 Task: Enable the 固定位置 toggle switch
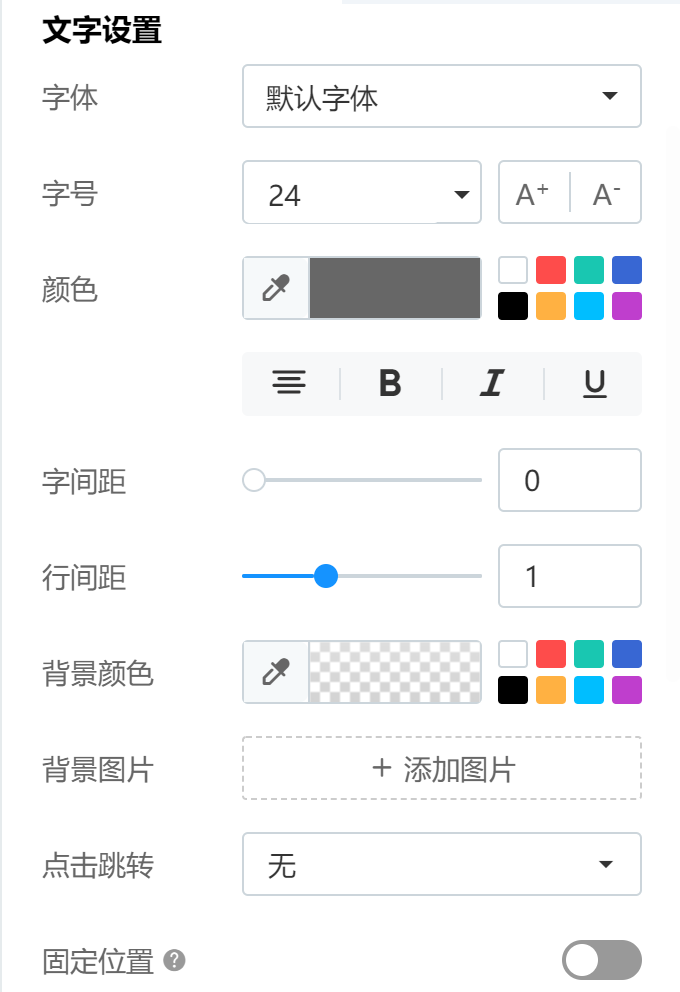pos(601,961)
